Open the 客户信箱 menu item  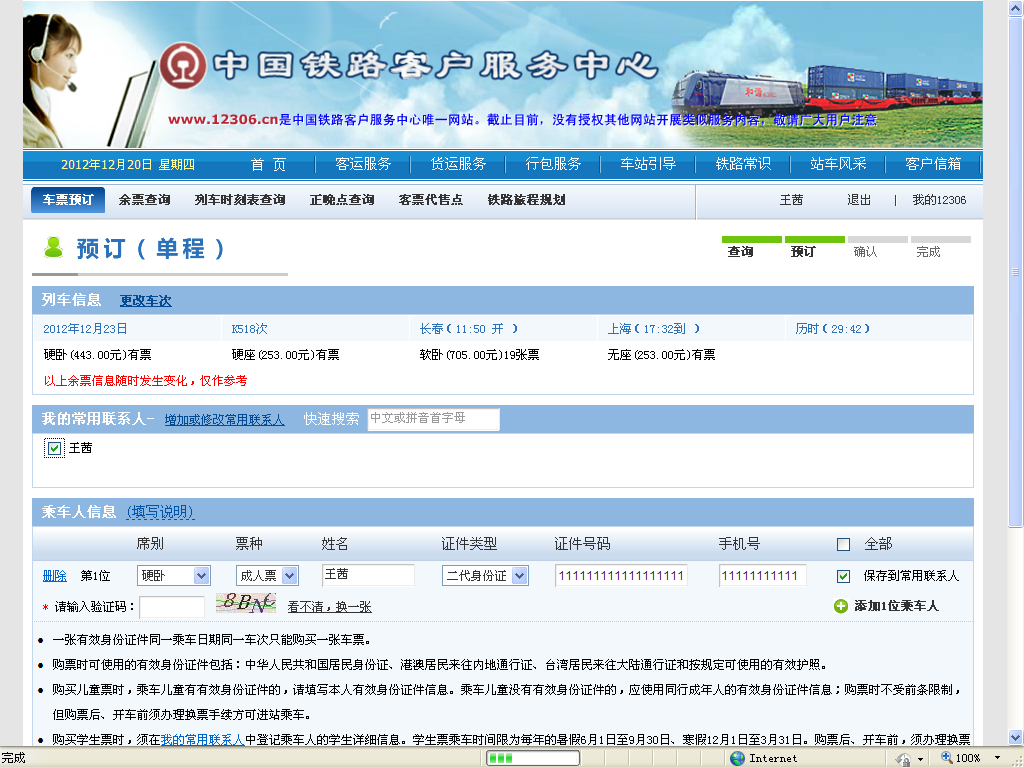click(933, 164)
